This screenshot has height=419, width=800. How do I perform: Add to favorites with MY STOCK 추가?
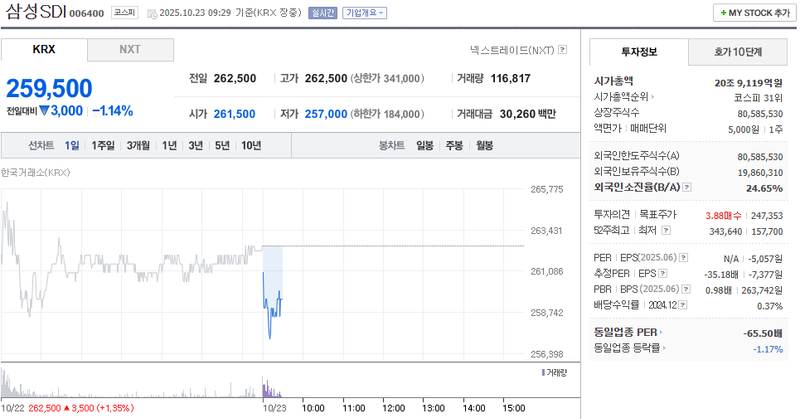(755, 13)
